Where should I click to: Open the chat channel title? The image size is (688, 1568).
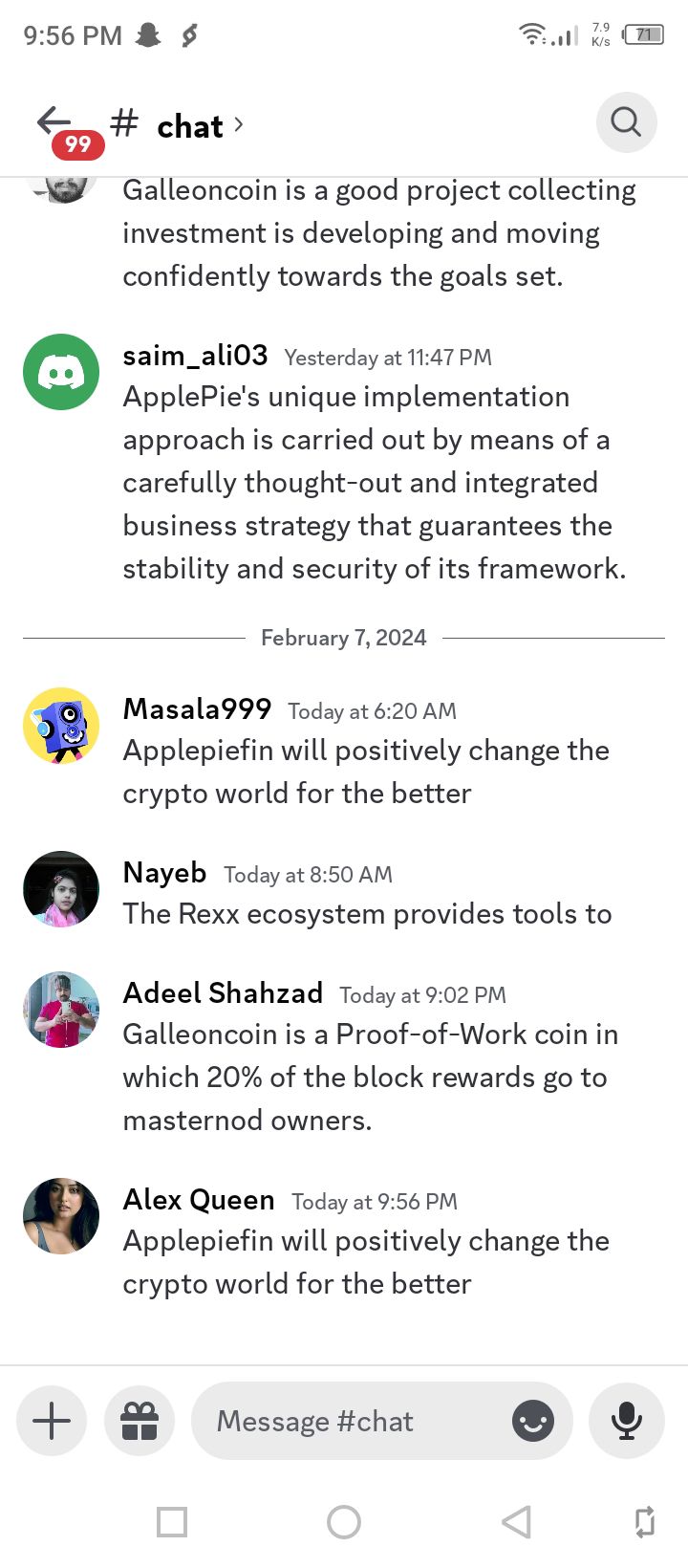189,126
